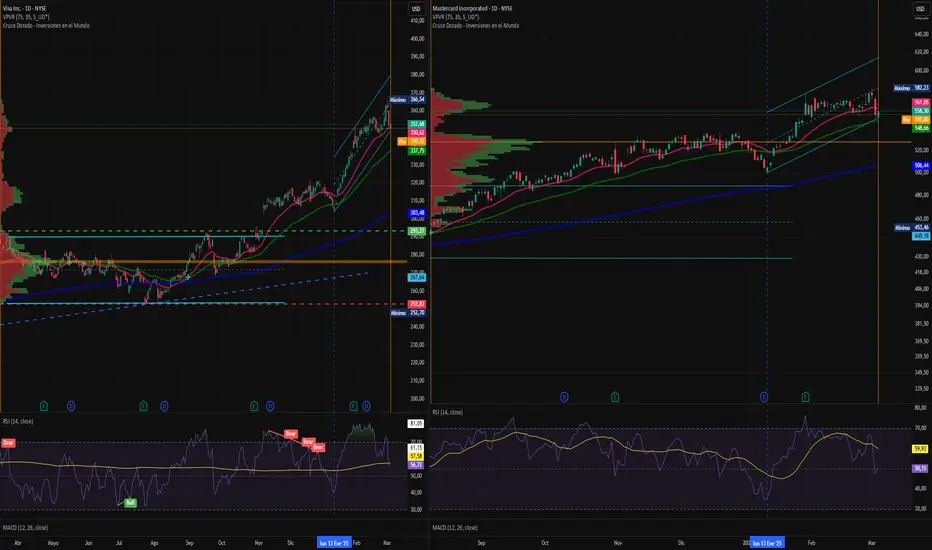Click pink 561,05 price label on Mastercard

(x=921, y=102)
